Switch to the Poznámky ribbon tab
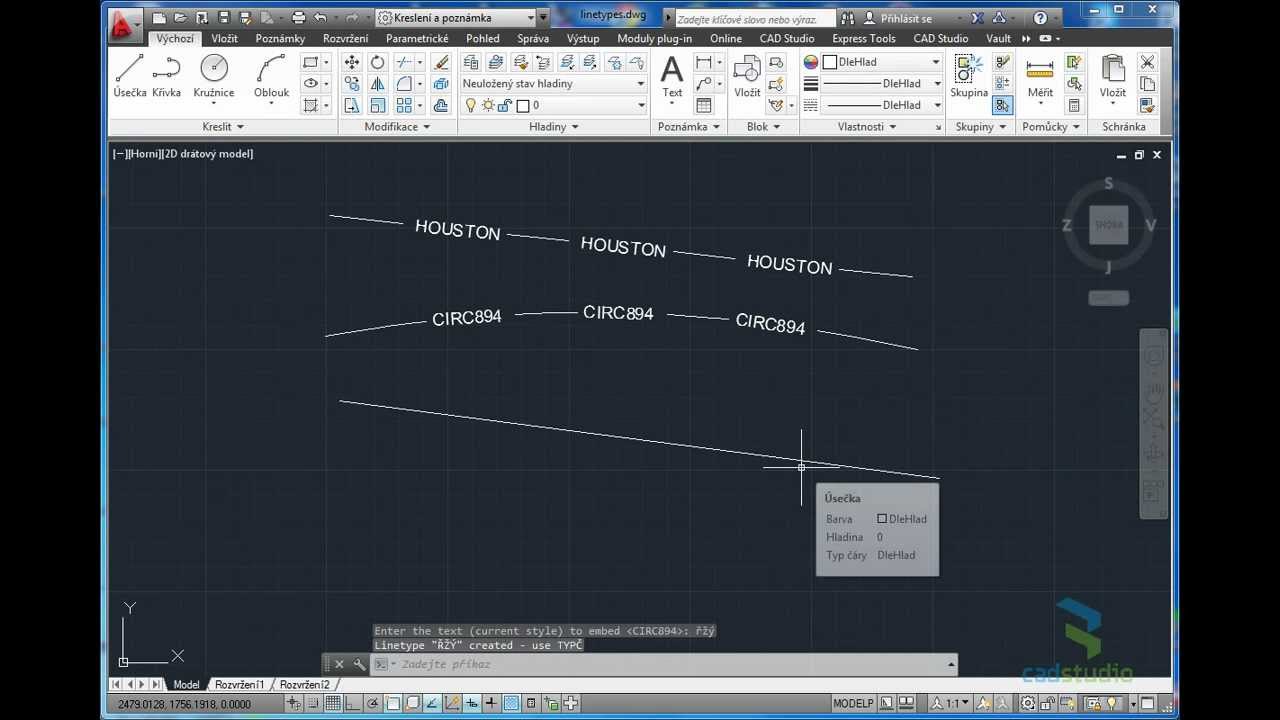Screen dimensions: 1280x720 click(280, 38)
